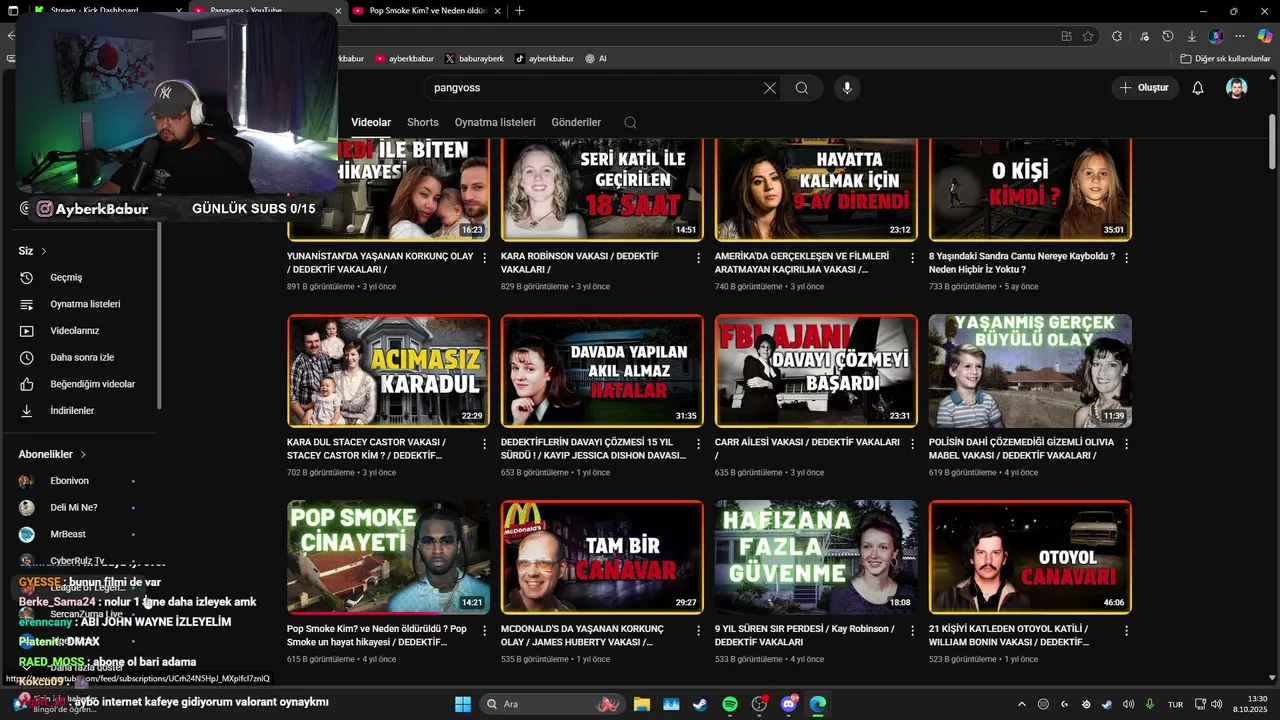
Task: Open Steam from the taskbar
Action: tap(700, 704)
